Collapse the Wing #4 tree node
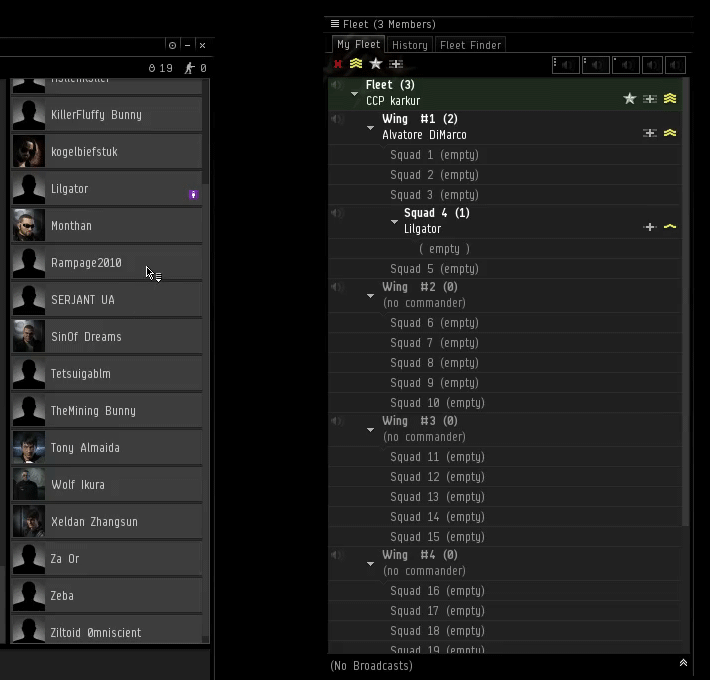The height and width of the screenshot is (680, 710). click(370, 564)
